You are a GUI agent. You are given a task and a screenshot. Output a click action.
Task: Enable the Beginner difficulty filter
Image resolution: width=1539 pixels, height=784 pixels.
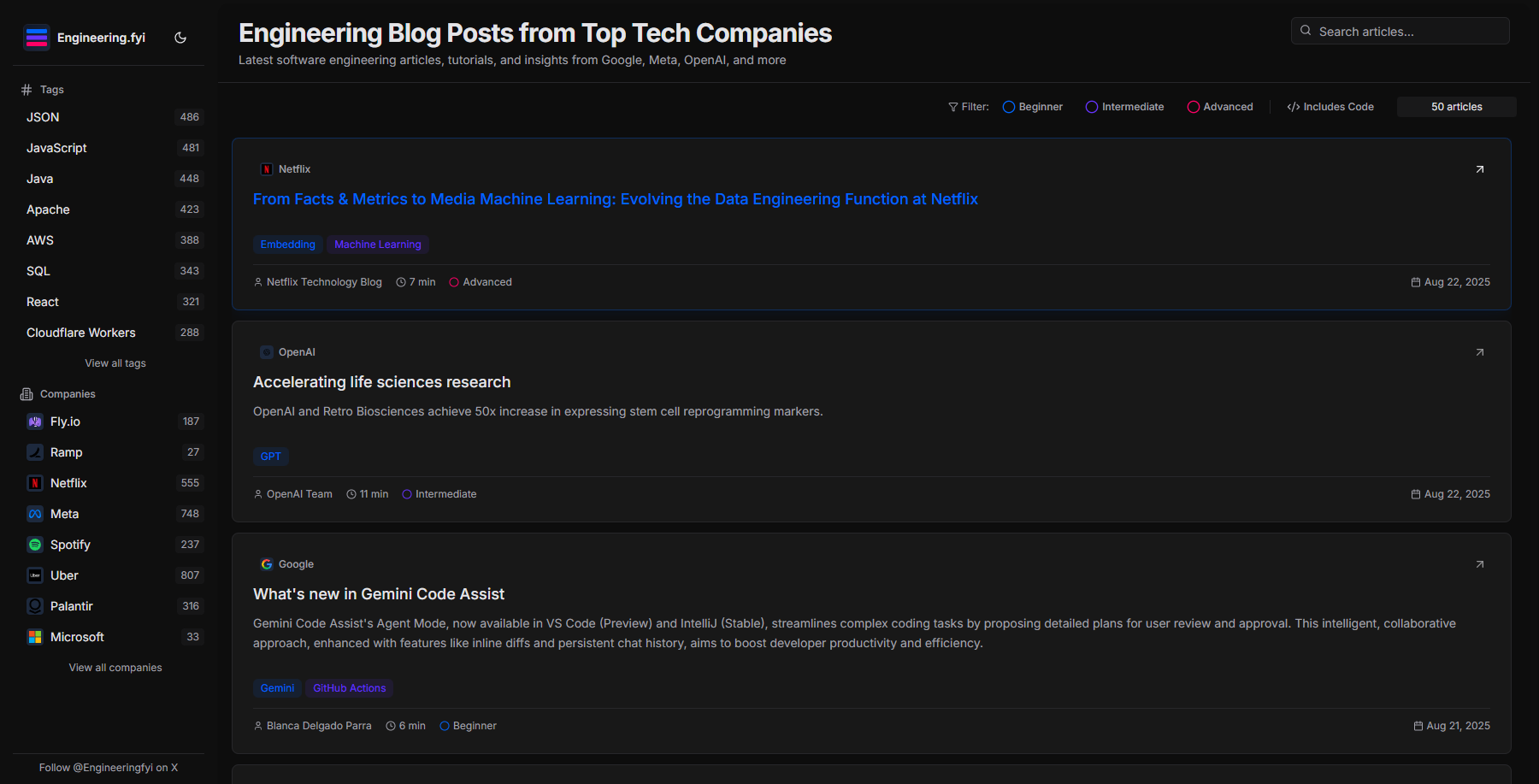[1033, 107]
